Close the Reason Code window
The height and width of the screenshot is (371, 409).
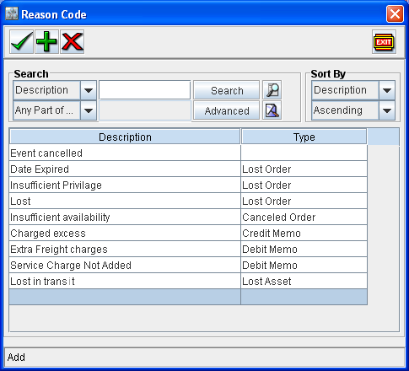click(x=395, y=14)
